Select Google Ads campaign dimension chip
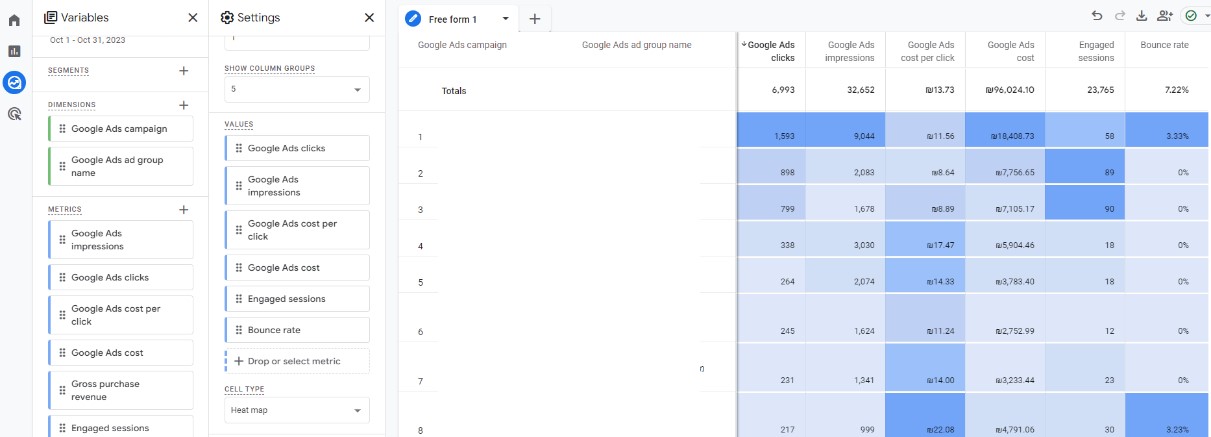Image resolution: width=1211 pixels, height=437 pixels. click(120, 129)
